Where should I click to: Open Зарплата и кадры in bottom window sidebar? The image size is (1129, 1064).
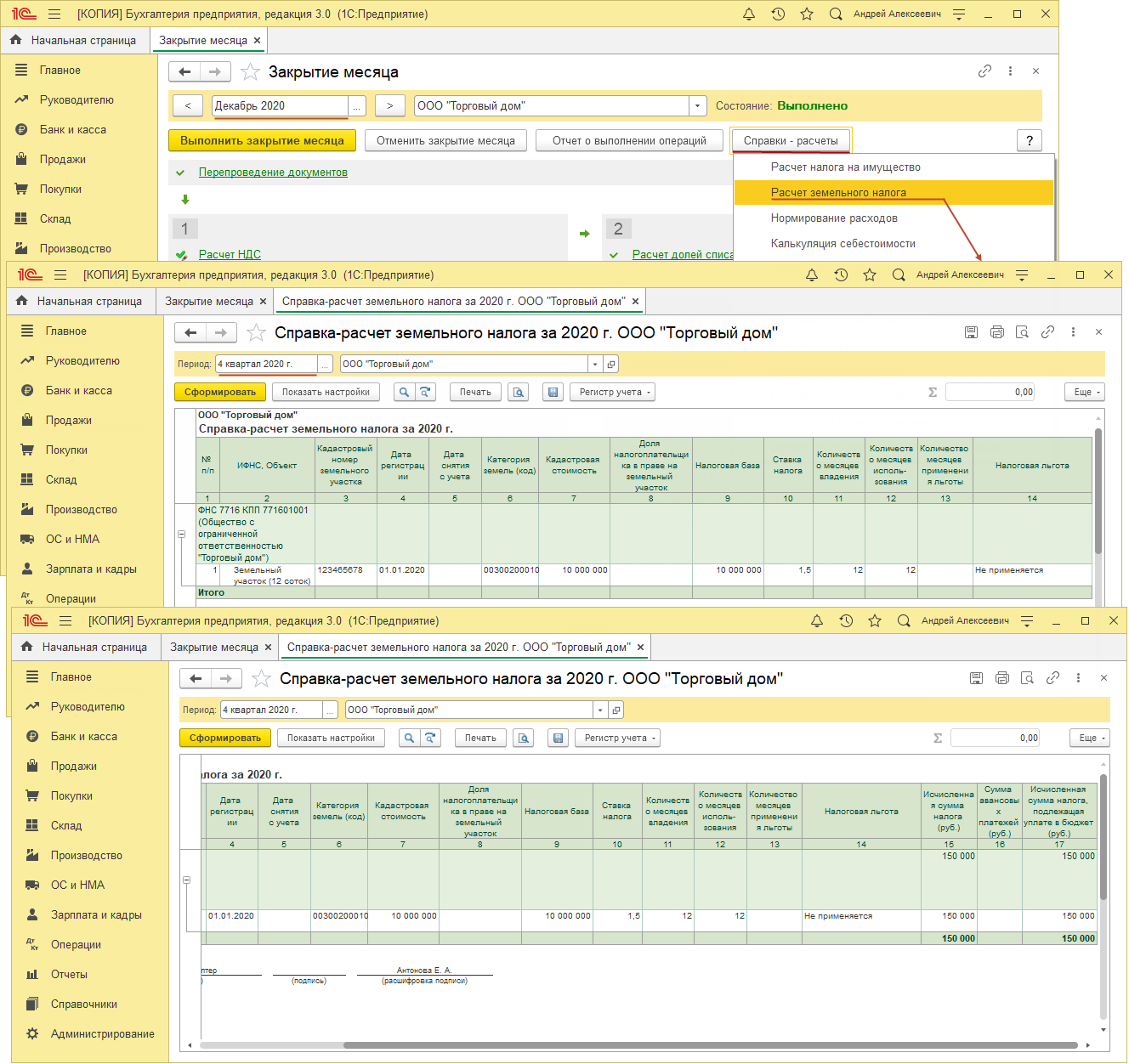coord(96,914)
